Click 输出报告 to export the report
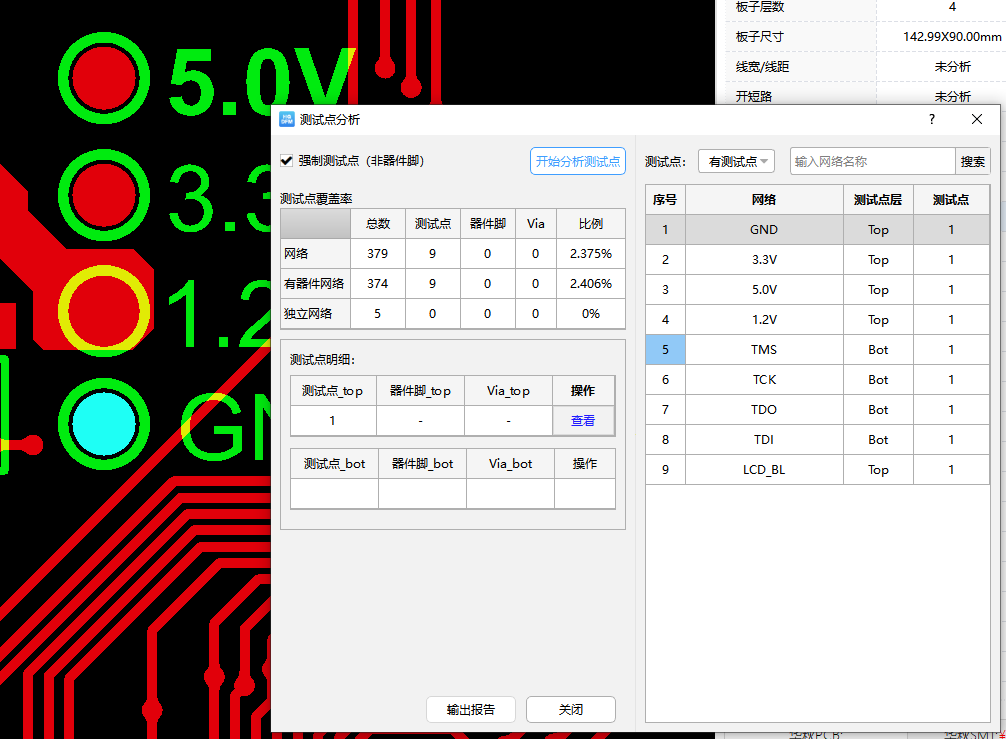Viewport: 1006px width, 739px height. point(471,709)
